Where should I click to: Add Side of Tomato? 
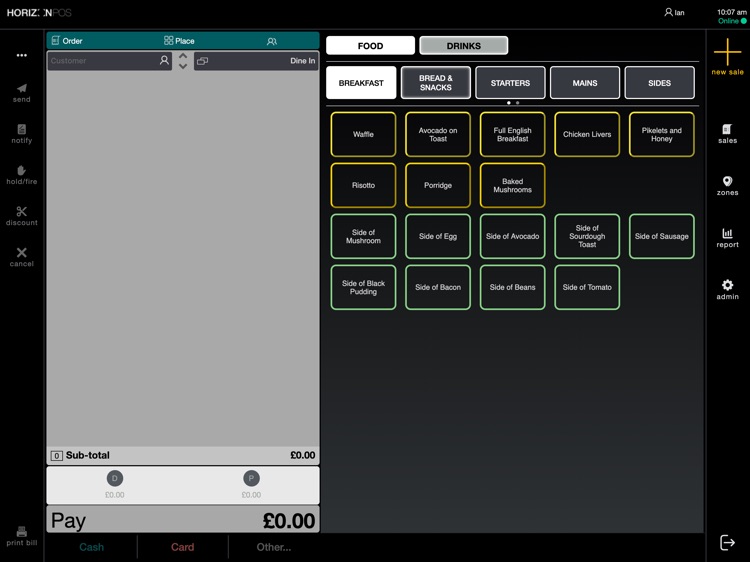[587, 287]
